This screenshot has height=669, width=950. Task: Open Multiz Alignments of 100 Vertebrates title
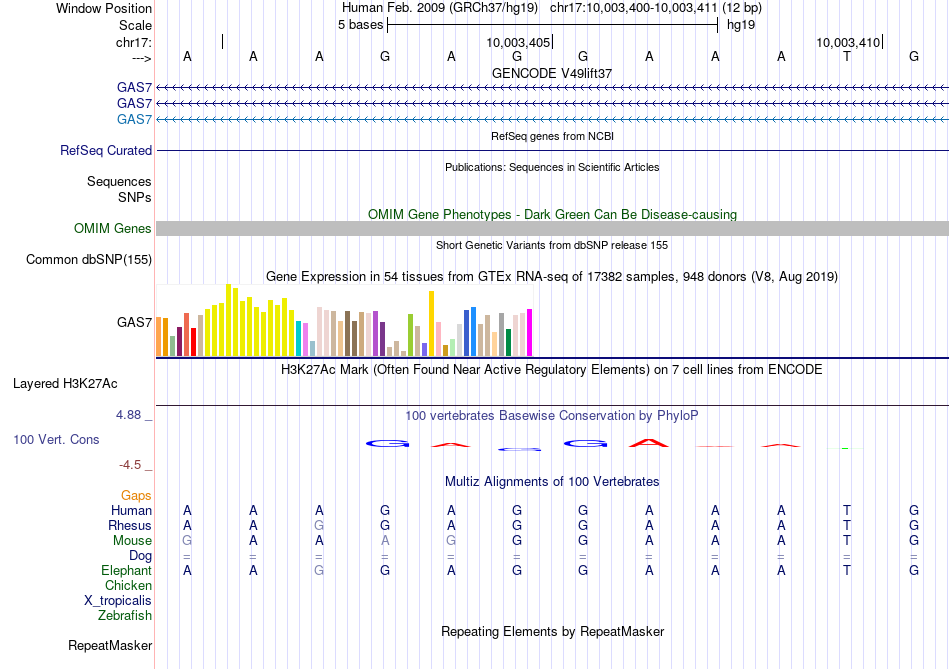point(552,482)
